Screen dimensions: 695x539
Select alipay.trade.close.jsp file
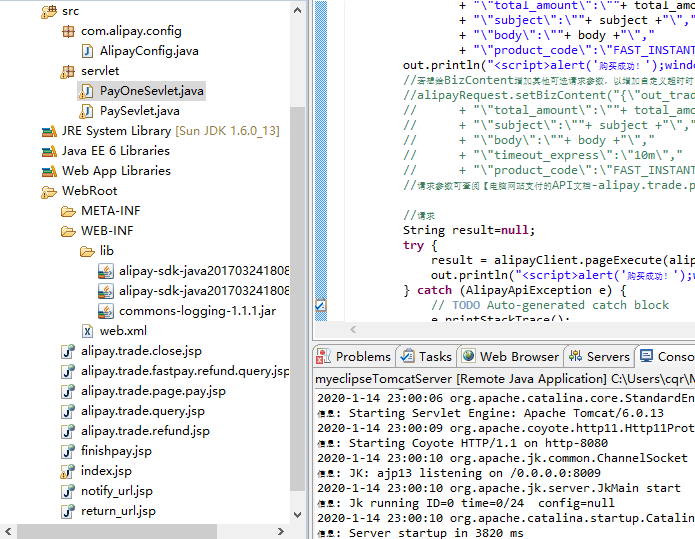click(141, 351)
